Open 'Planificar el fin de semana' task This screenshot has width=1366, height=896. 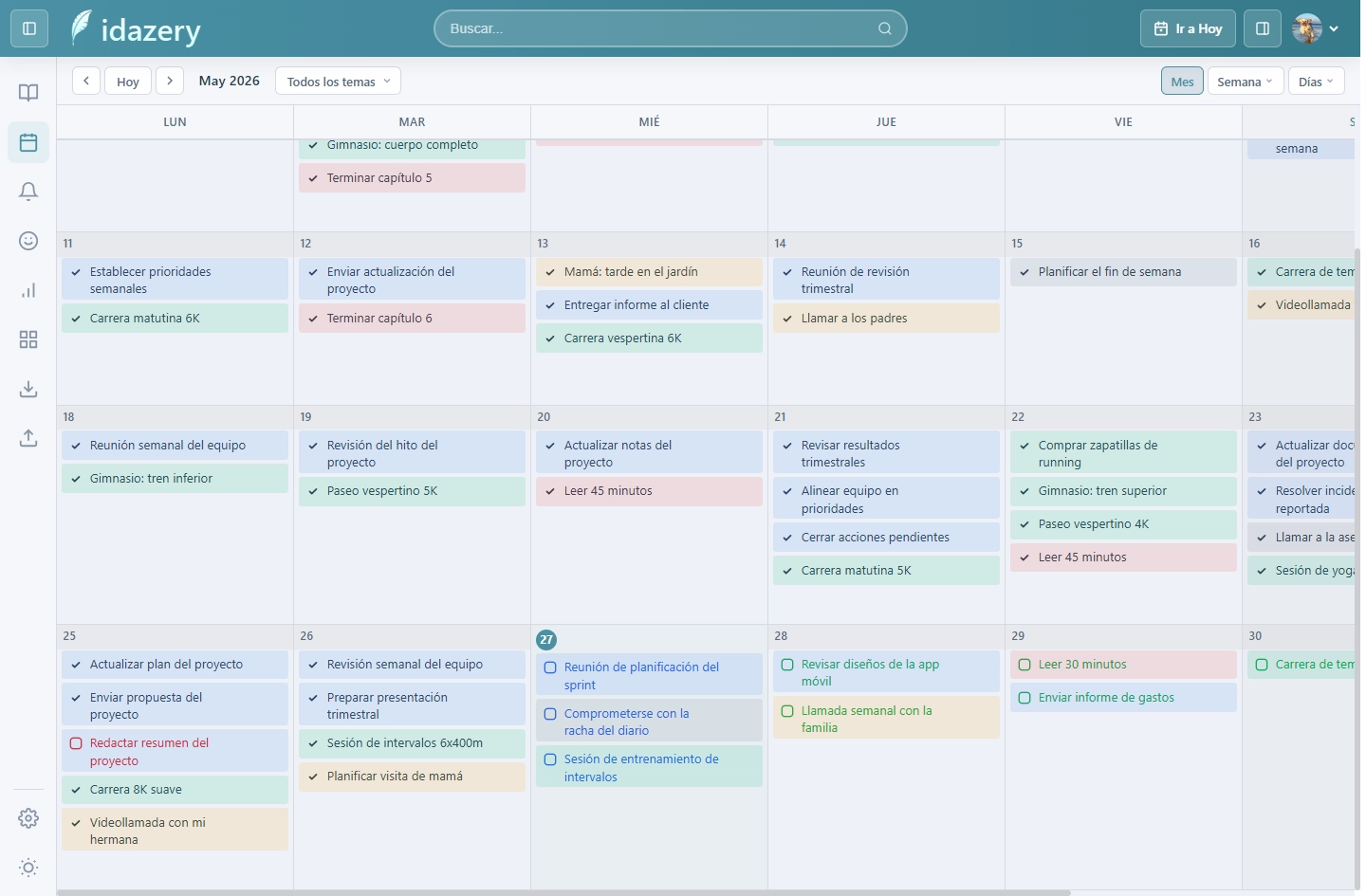pyautogui.click(x=1123, y=272)
